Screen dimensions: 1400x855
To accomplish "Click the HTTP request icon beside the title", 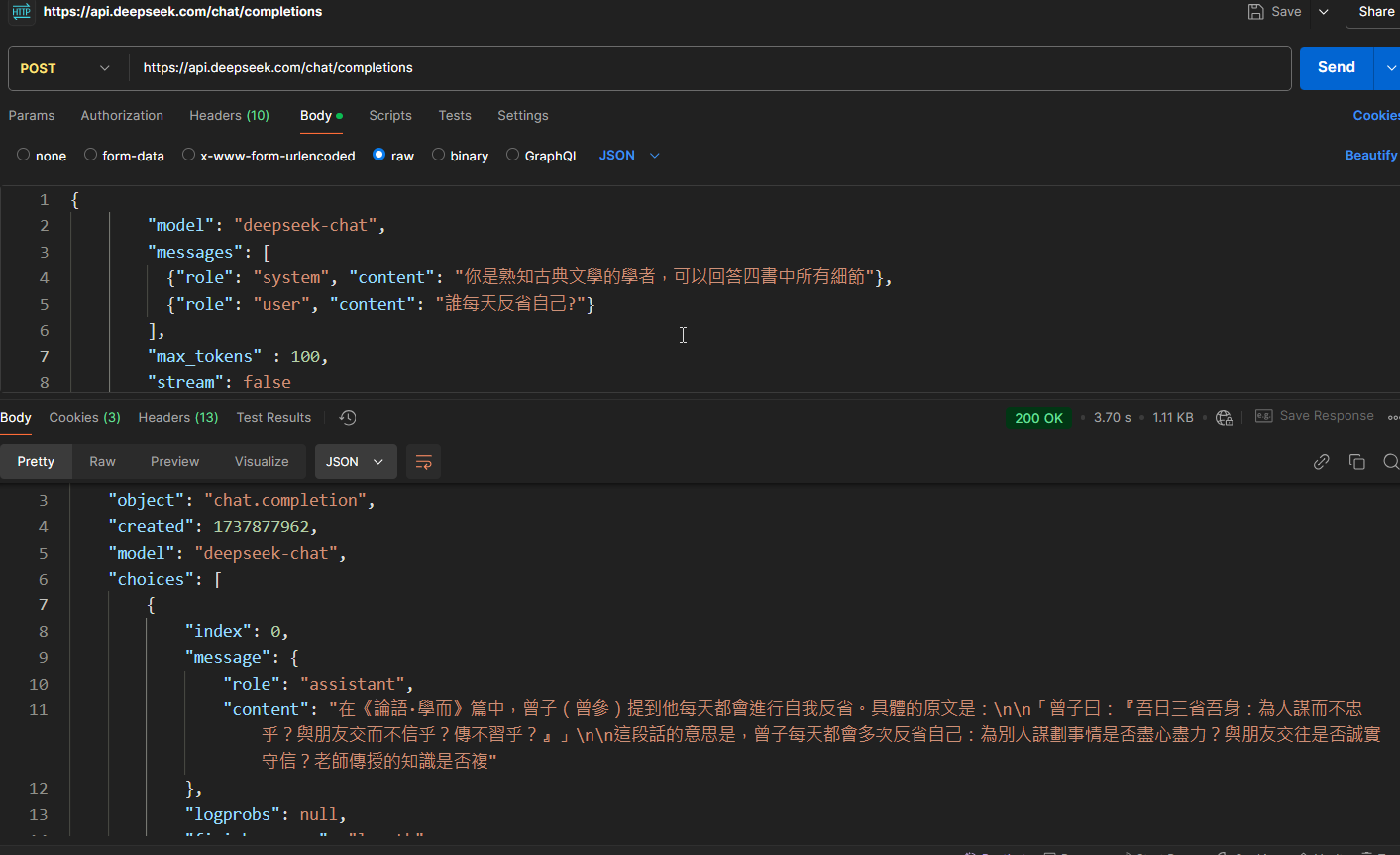I will coord(21,11).
